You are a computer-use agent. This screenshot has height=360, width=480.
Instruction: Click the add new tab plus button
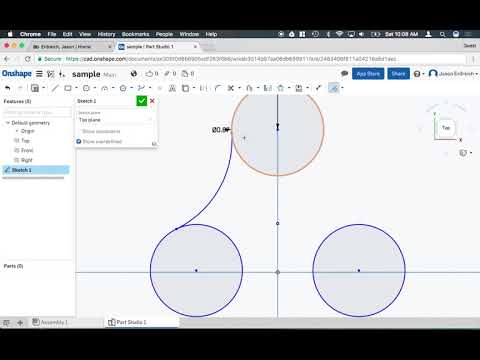pos(20,323)
